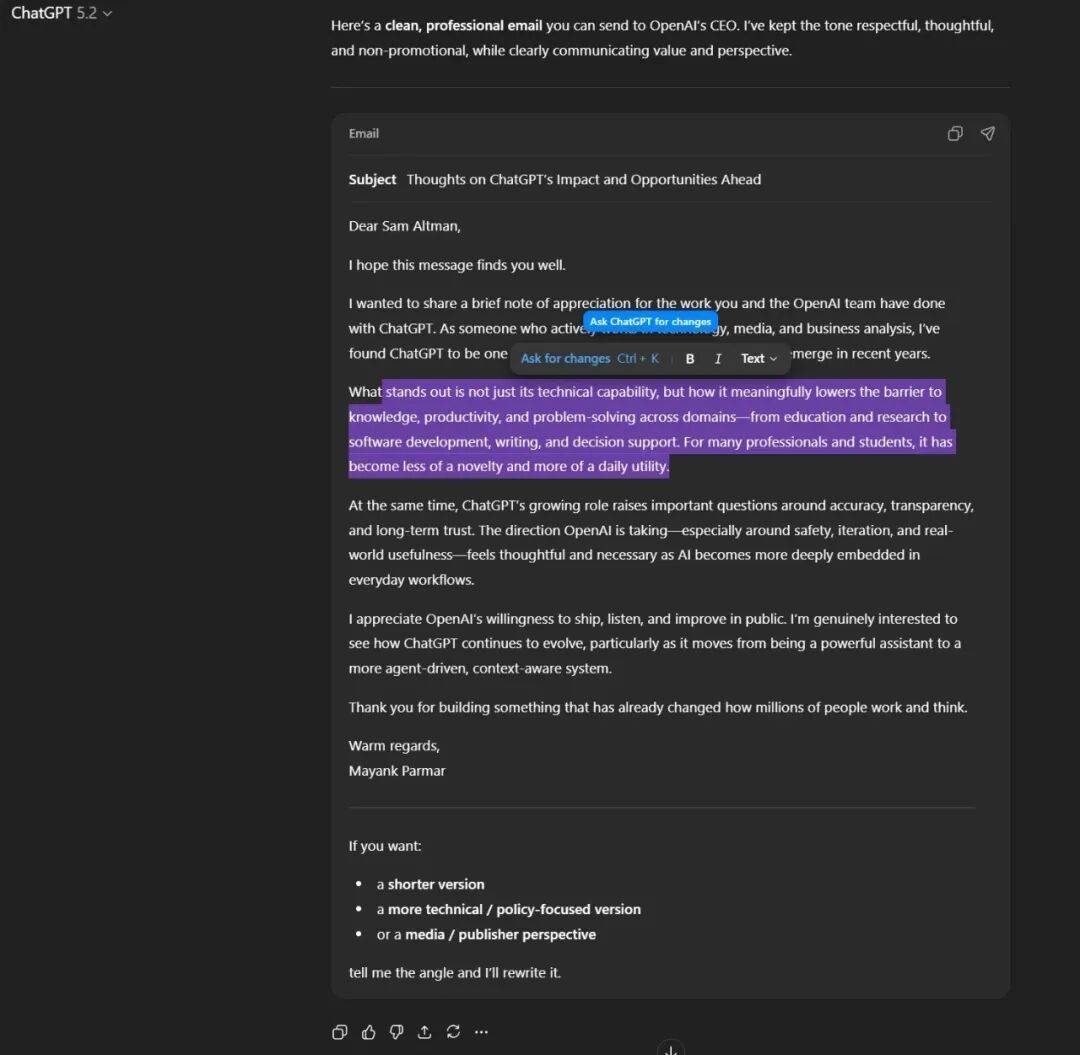Click the Email card header label
Screen dimensions: 1080x1055
(x=364, y=134)
